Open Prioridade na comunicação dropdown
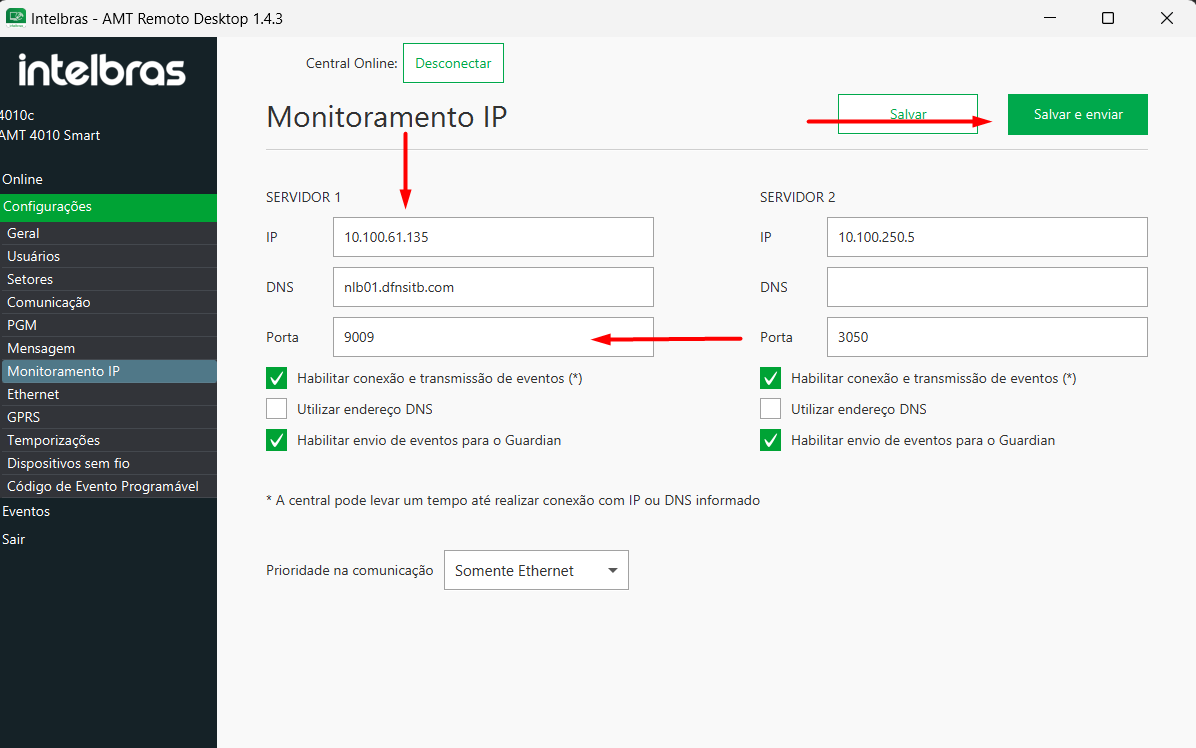 coord(536,570)
